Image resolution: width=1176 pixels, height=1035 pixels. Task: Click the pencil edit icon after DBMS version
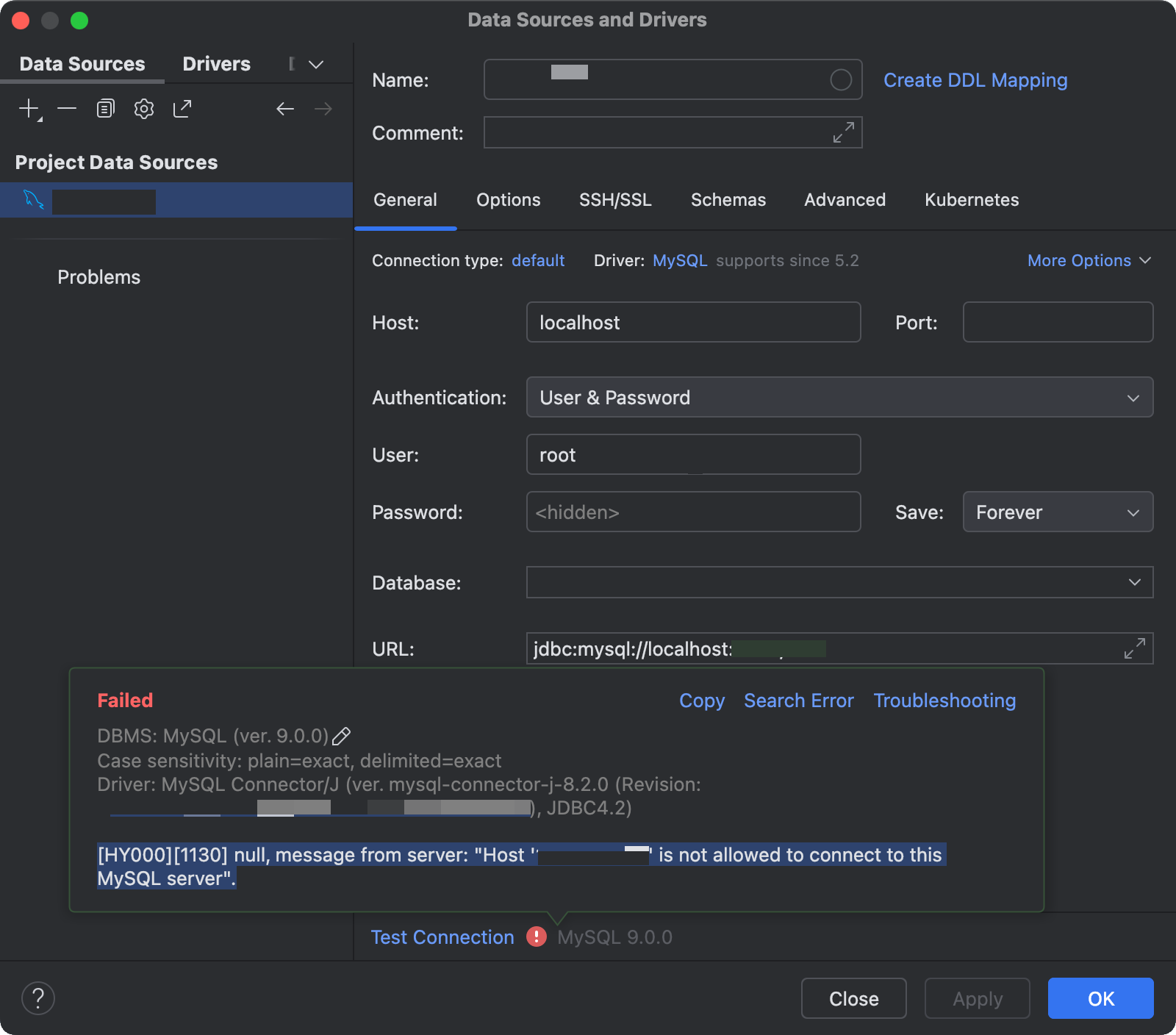click(342, 736)
